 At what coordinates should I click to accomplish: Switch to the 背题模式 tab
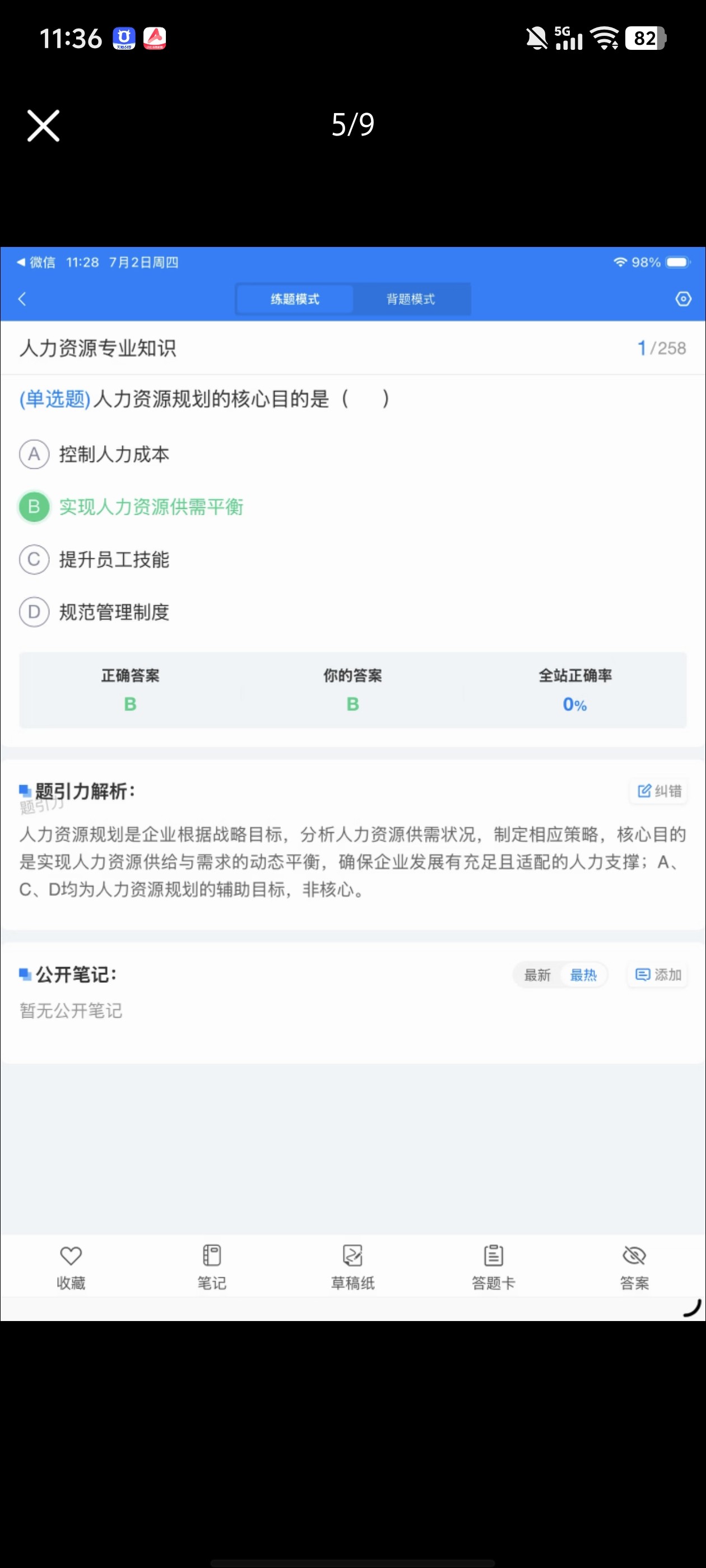411,299
